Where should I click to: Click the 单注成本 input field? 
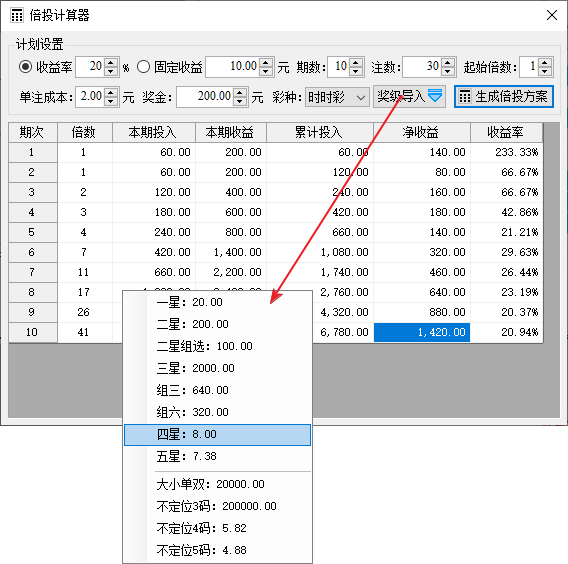pyautogui.click(x=91, y=97)
